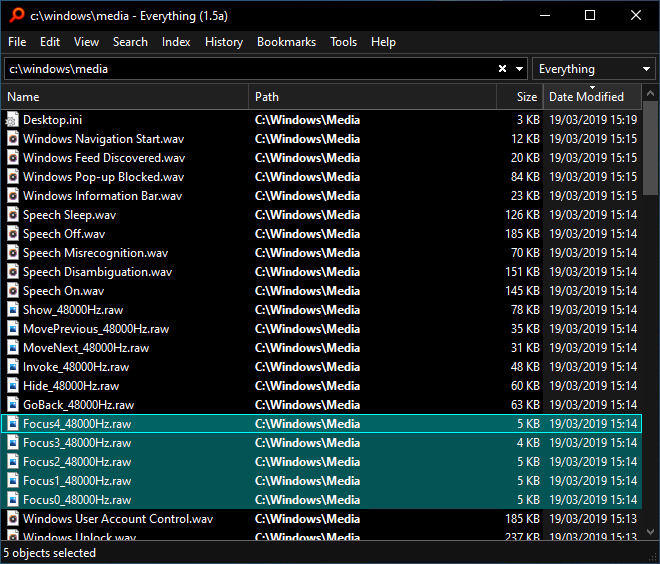The image size is (660, 564).
Task: Click the Speech On.wav file icon
Action: pyautogui.click(x=13, y=291)
